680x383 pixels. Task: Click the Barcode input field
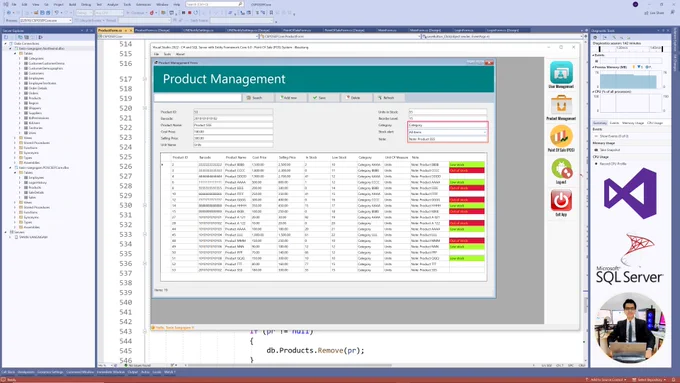click(x=233, y=118)
